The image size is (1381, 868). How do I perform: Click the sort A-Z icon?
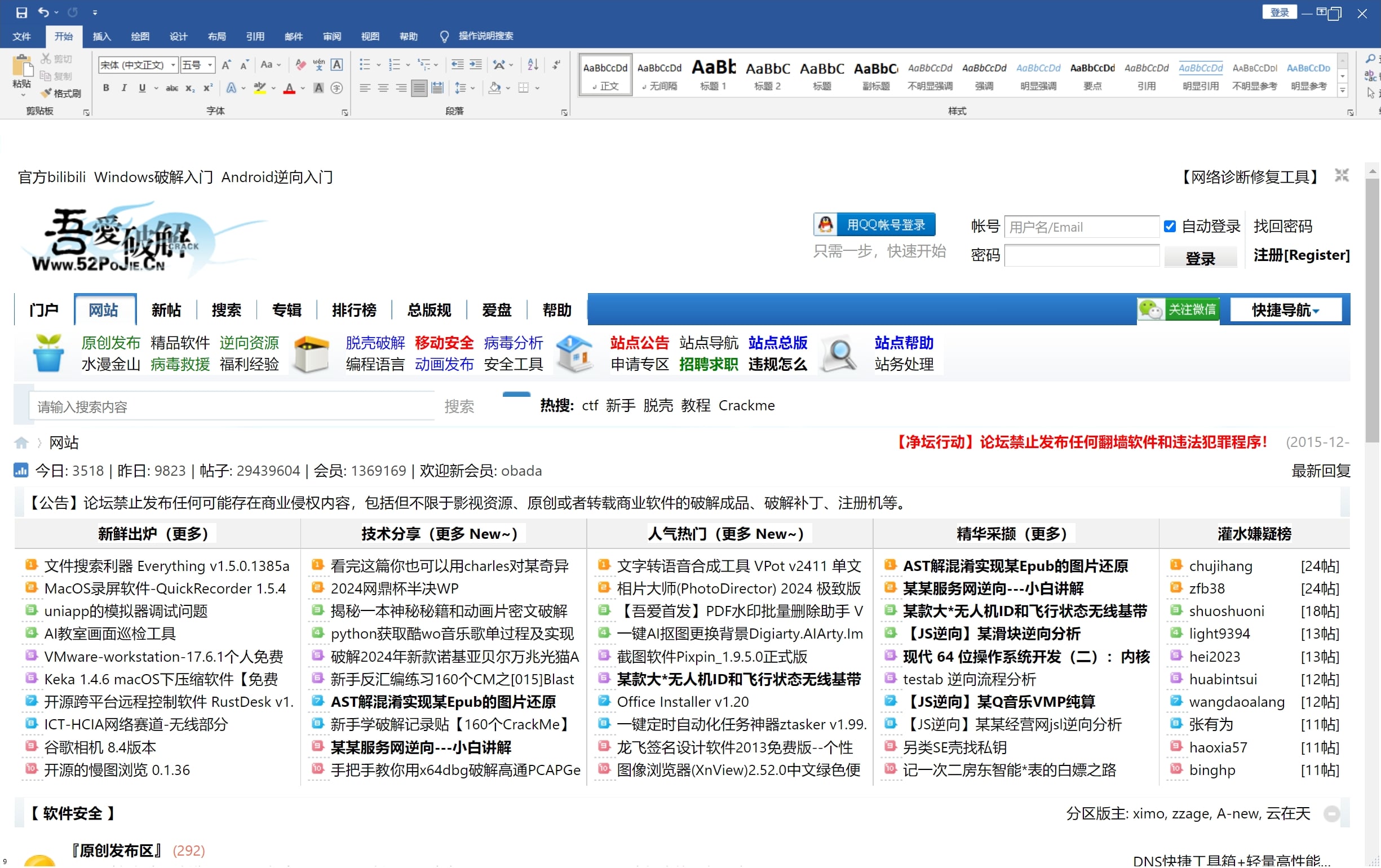pos(533,65)
